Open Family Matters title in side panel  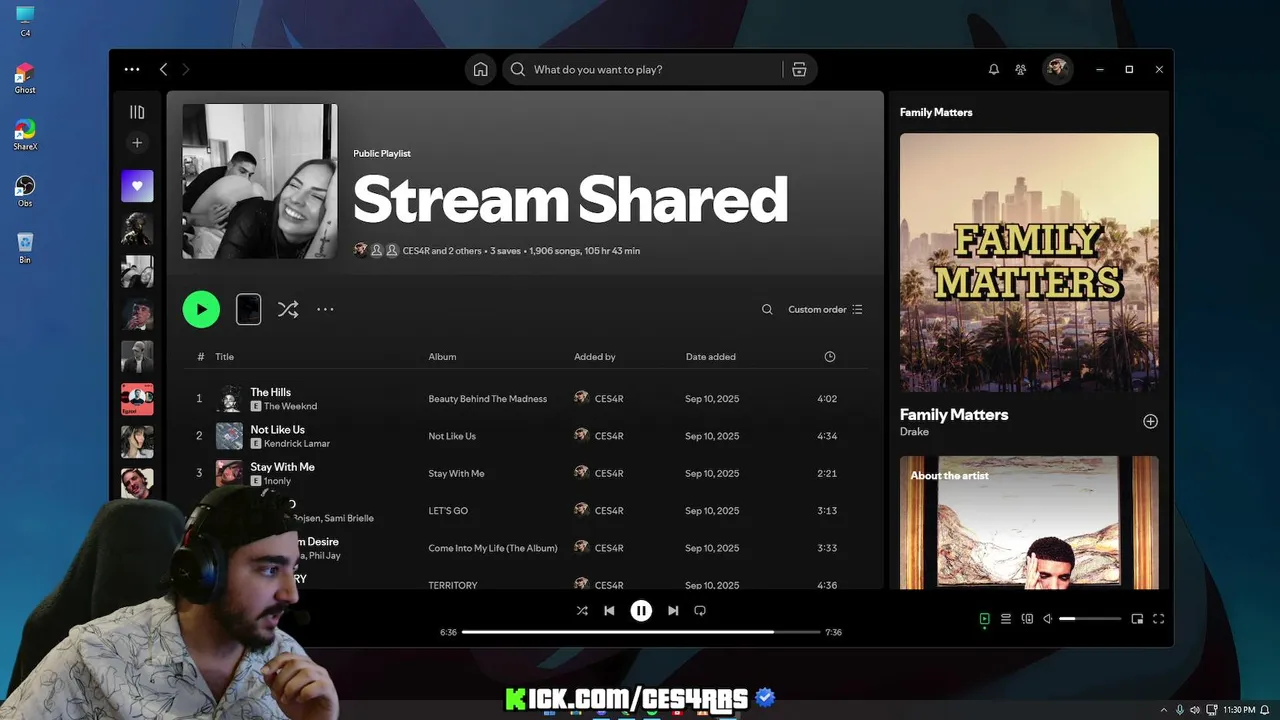954,414
